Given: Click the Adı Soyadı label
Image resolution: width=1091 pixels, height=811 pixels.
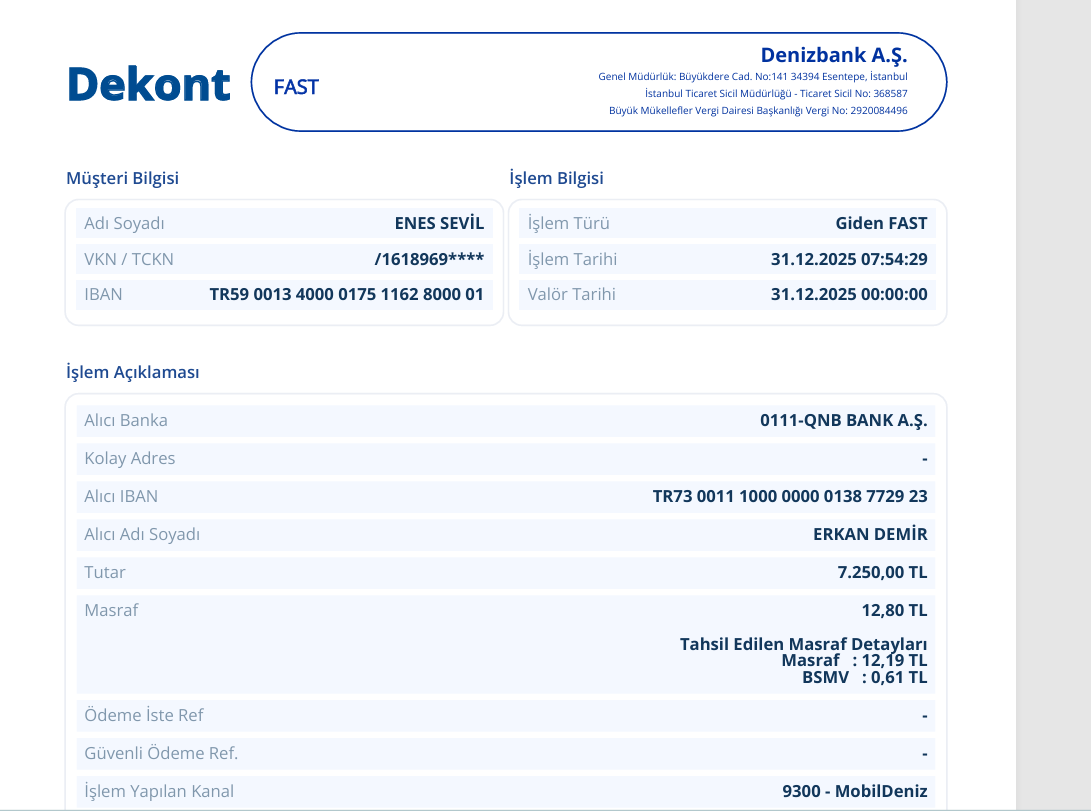Looking at the screenshot, I should click(125, 223).
